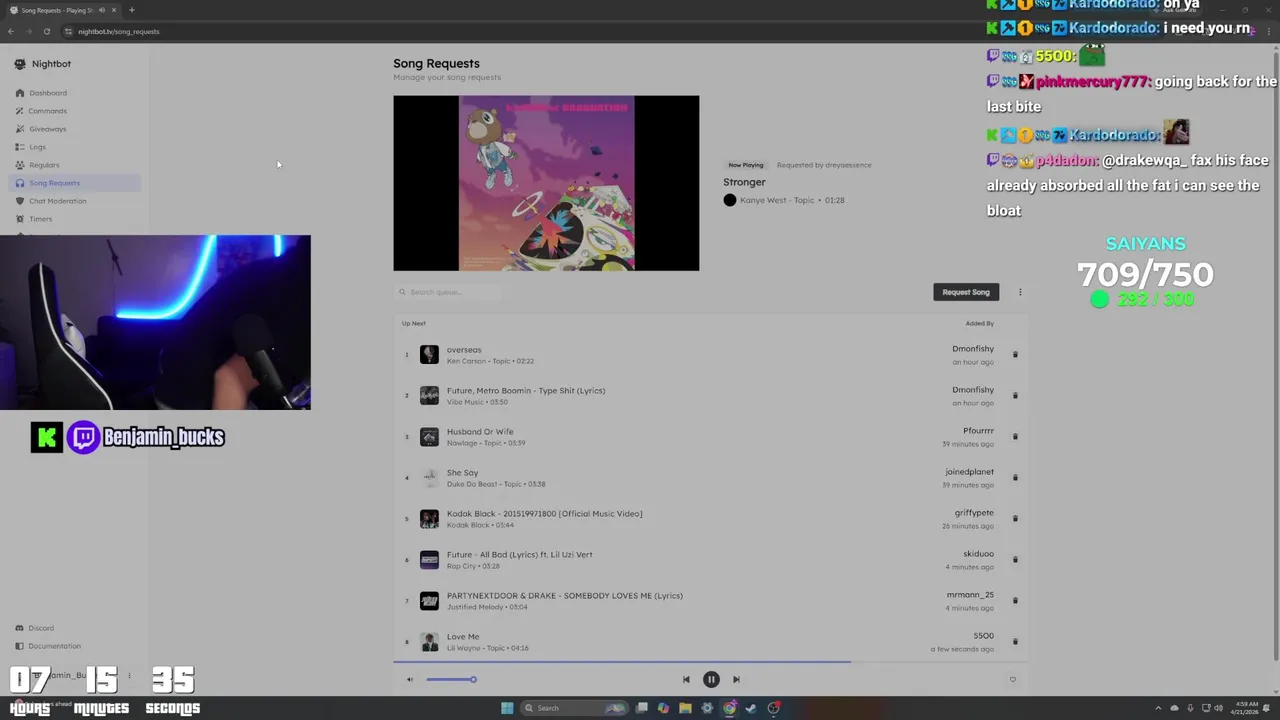
Task: Open File Explorer from the taskbar
Action: (685, 708)
